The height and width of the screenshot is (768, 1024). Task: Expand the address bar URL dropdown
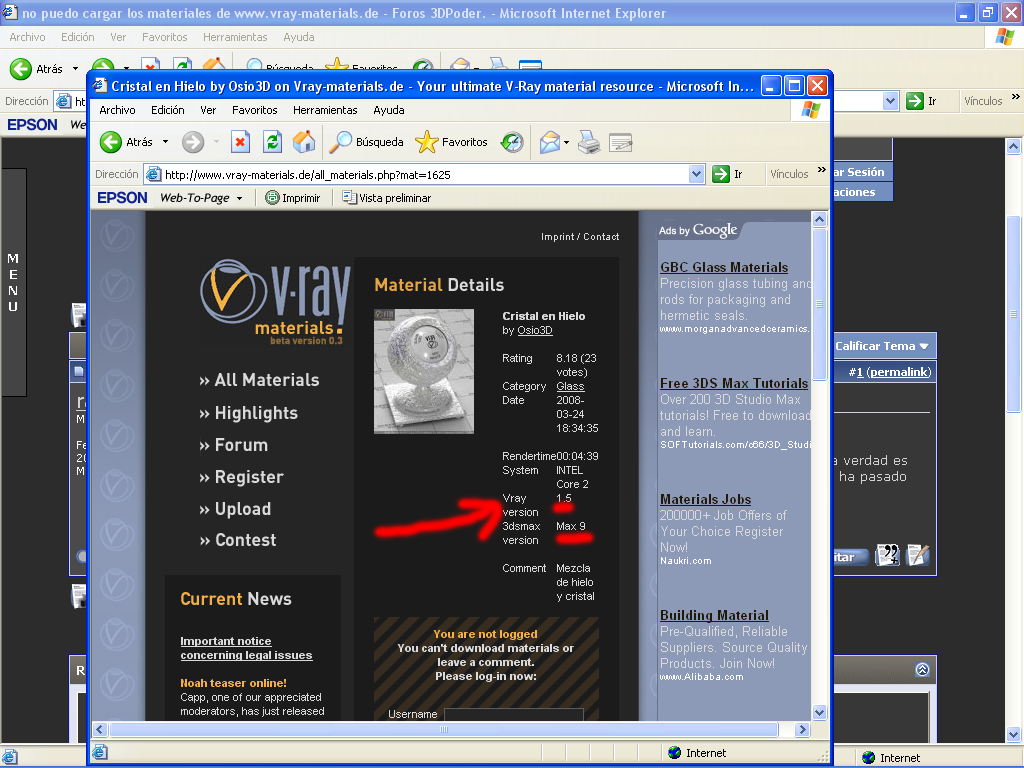coord(696,174)
